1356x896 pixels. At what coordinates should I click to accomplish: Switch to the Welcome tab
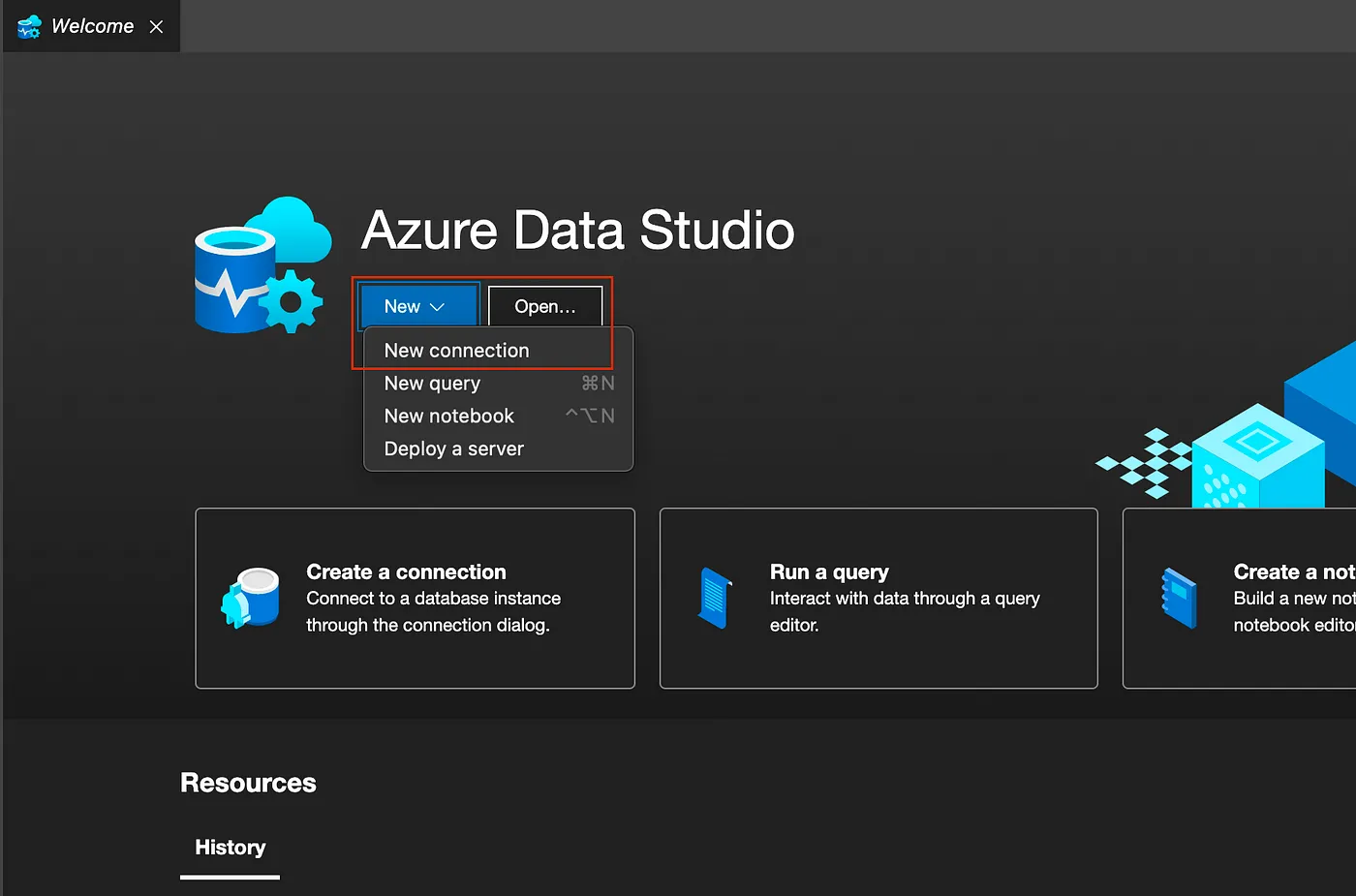tap(91, 26)
